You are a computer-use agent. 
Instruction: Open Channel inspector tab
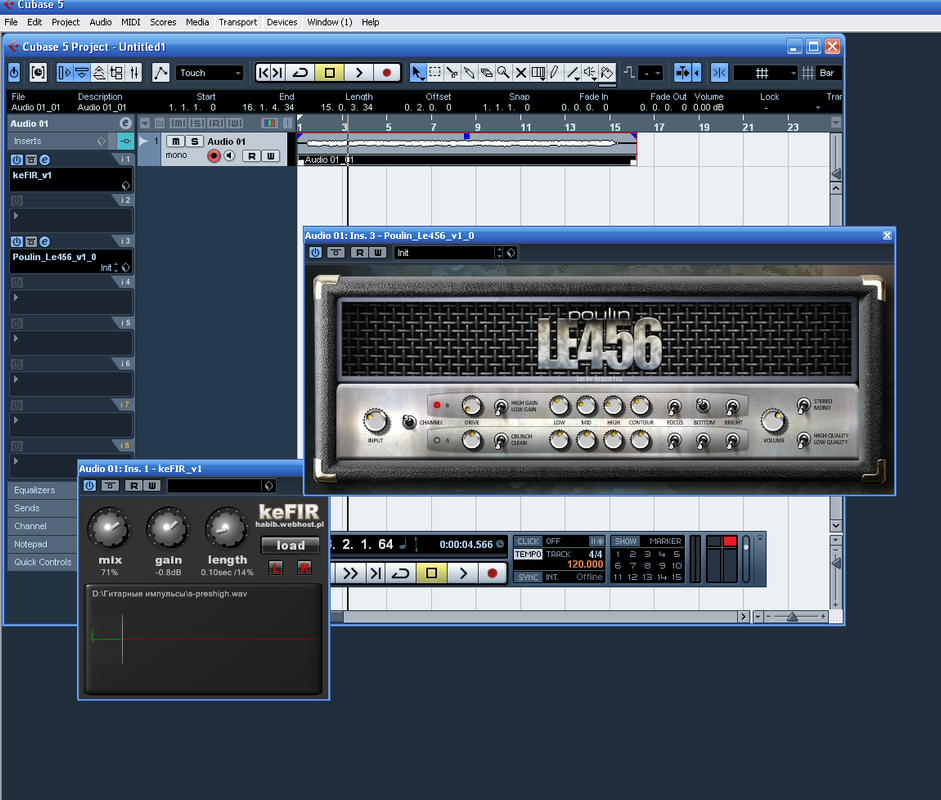[42, 526]
